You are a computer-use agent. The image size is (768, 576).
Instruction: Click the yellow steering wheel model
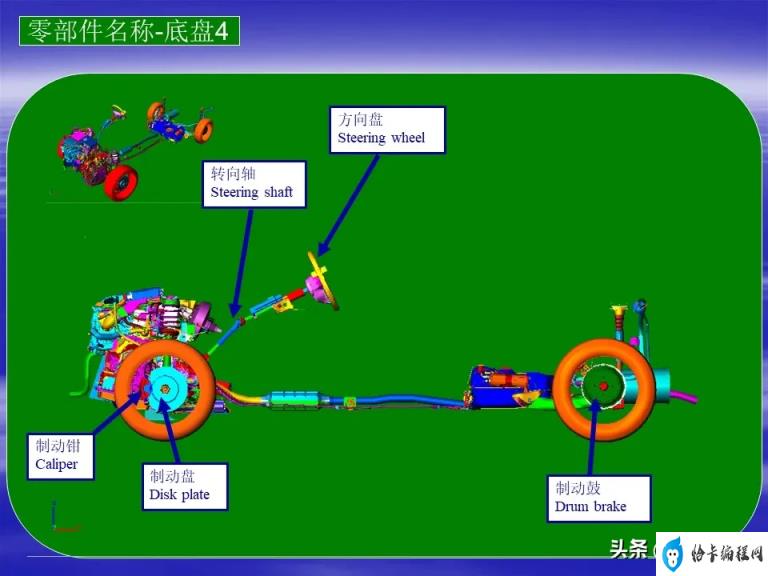[323, 281]
